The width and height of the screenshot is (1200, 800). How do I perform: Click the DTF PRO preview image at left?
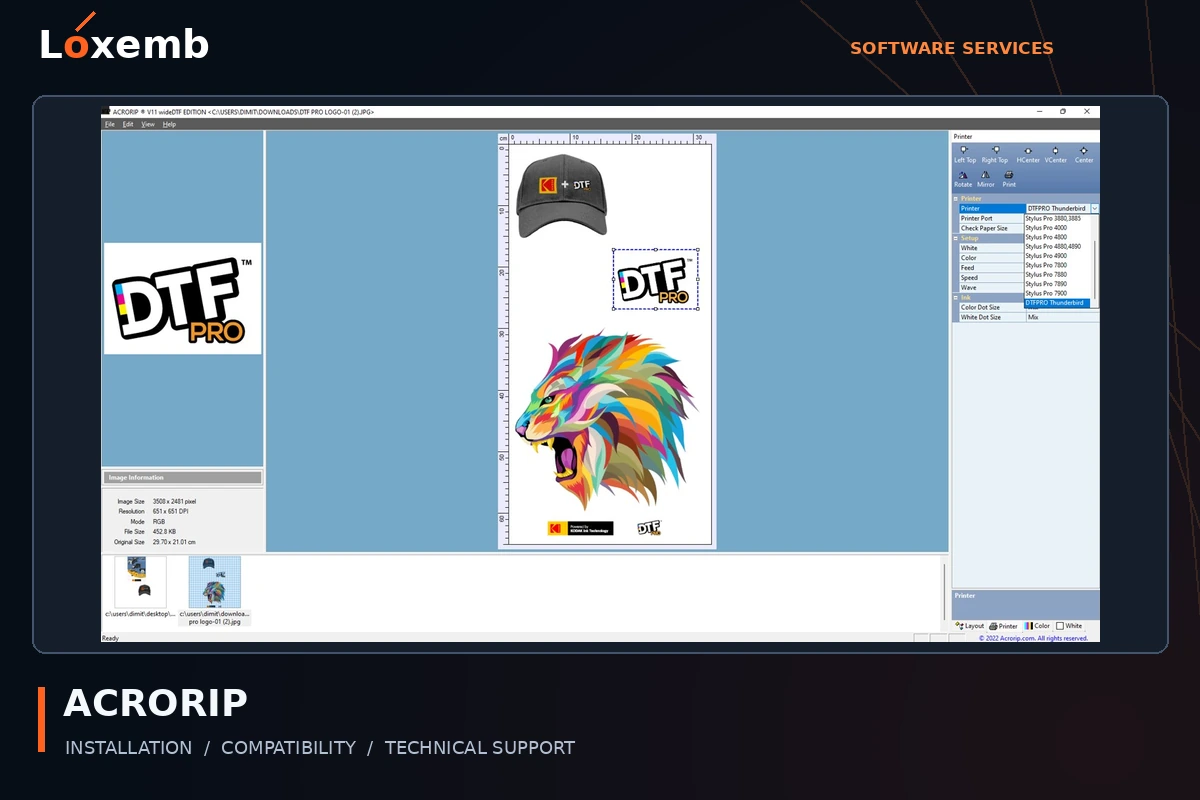[183, 298]
